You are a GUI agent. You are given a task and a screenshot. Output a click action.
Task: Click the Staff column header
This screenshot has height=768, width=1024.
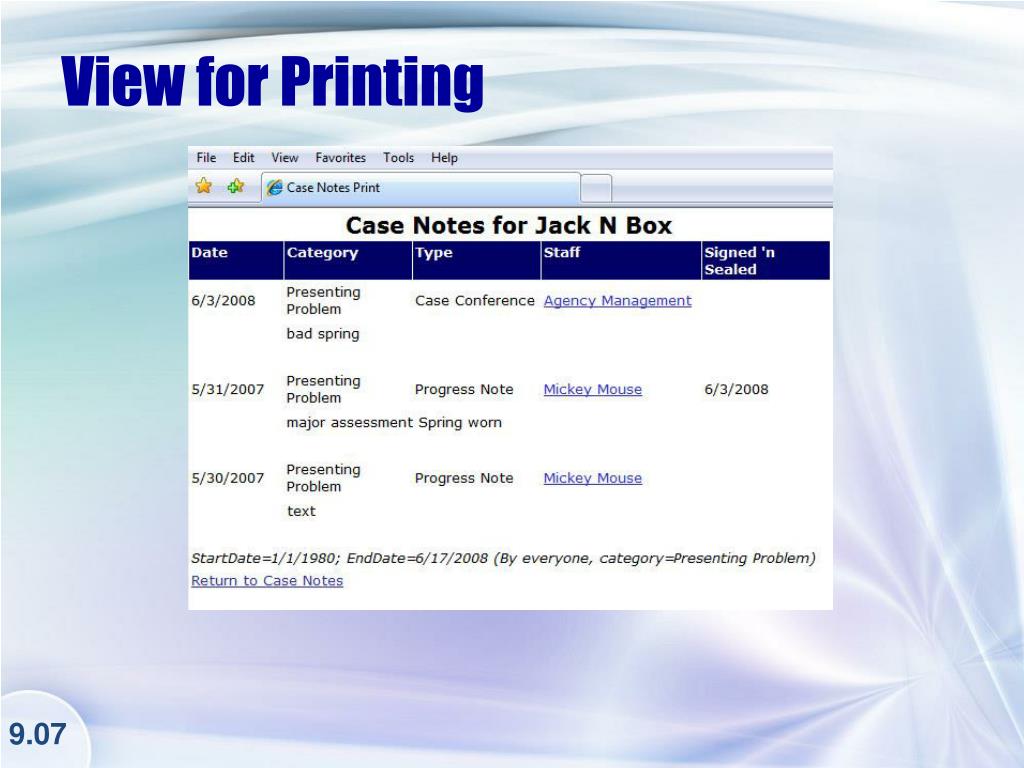point(621,261)
